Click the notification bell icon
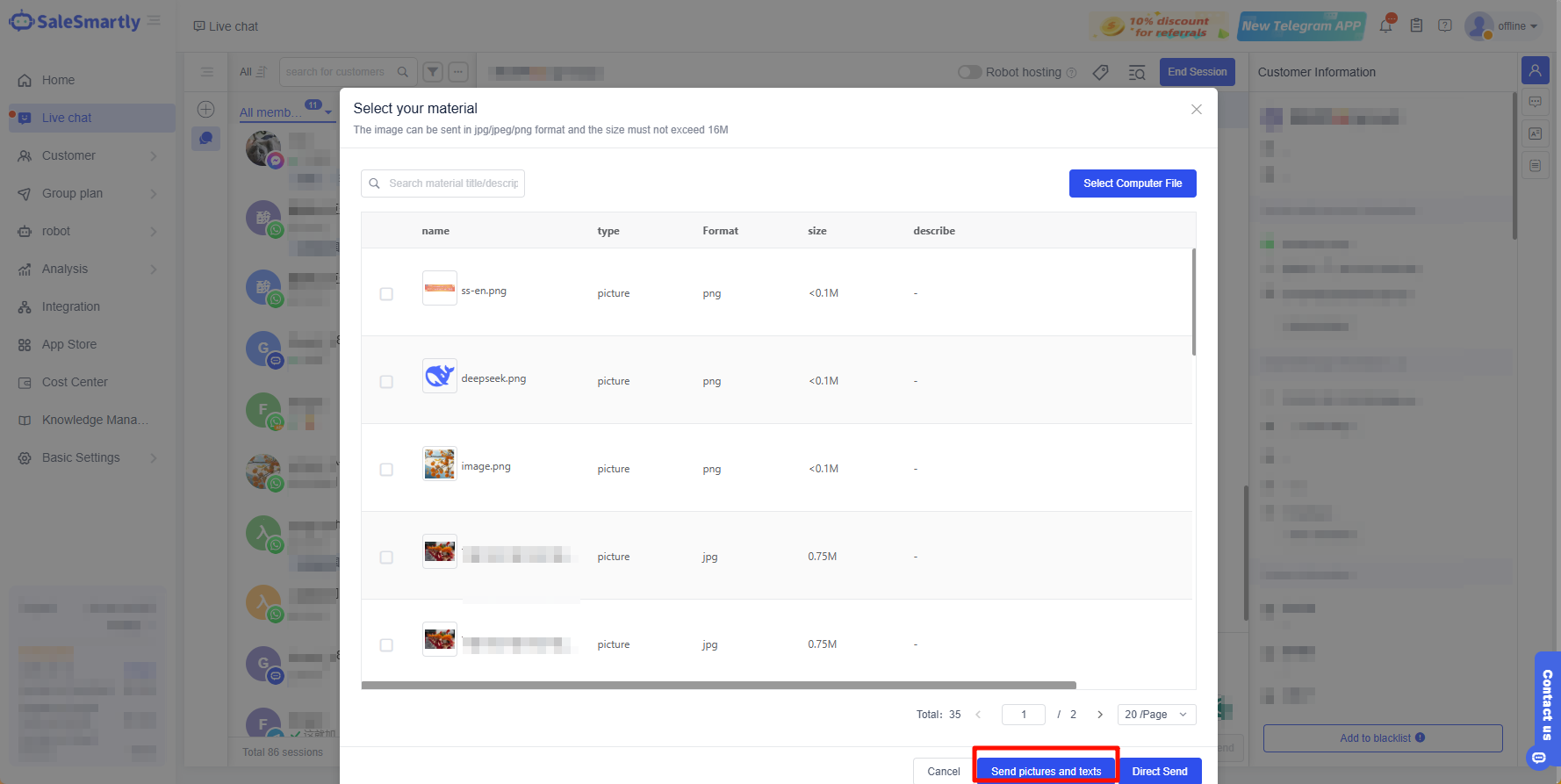Image resolution: width=1561 pixels, height=784 pixels. coord(1385,25)
